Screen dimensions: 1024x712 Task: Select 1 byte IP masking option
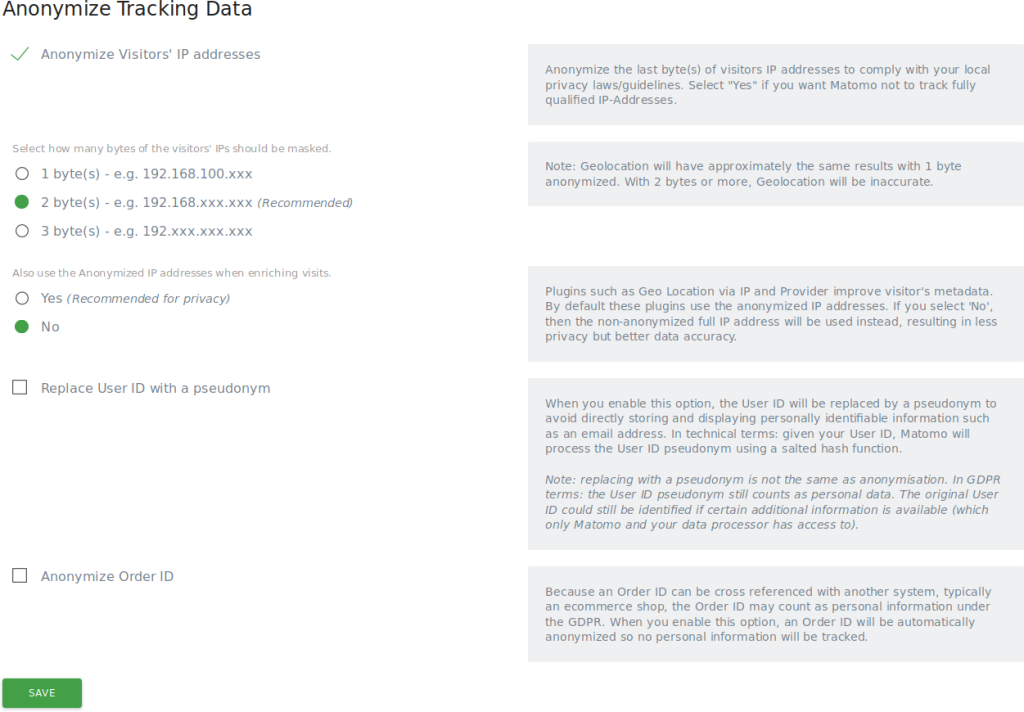[21, 173]
